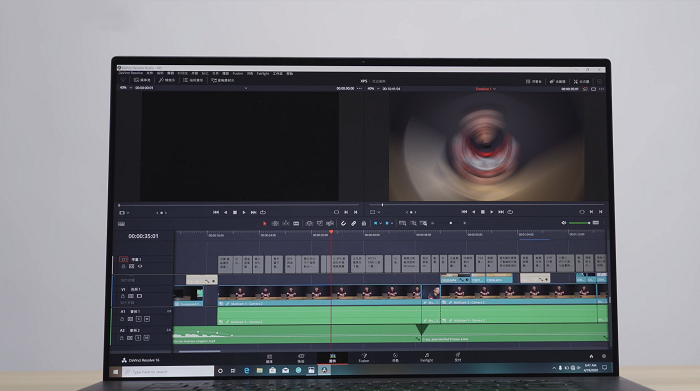Click the flag marker icon in toolbar
Viewport: 700px width, 391px height.
click(x=375, y=223)
